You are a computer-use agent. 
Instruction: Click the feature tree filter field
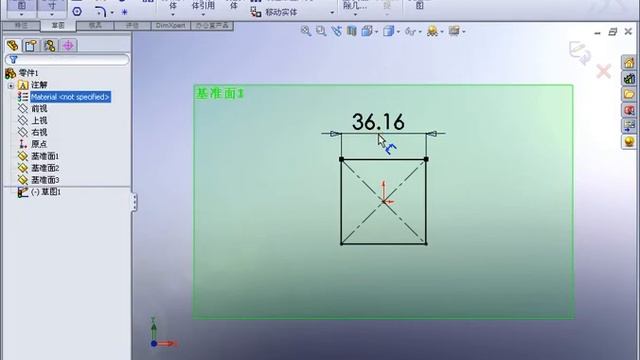pyautogui.click(x=67, y=60)
